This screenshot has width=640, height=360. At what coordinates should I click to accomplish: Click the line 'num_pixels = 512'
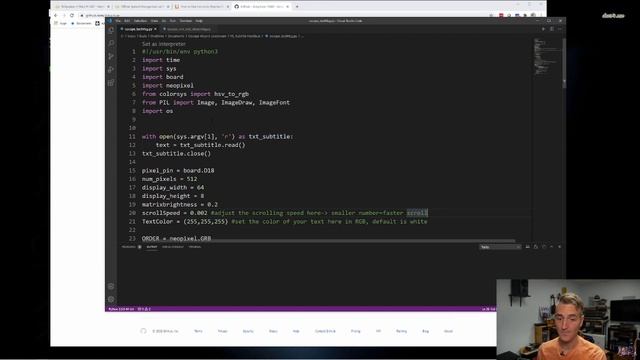169,179
